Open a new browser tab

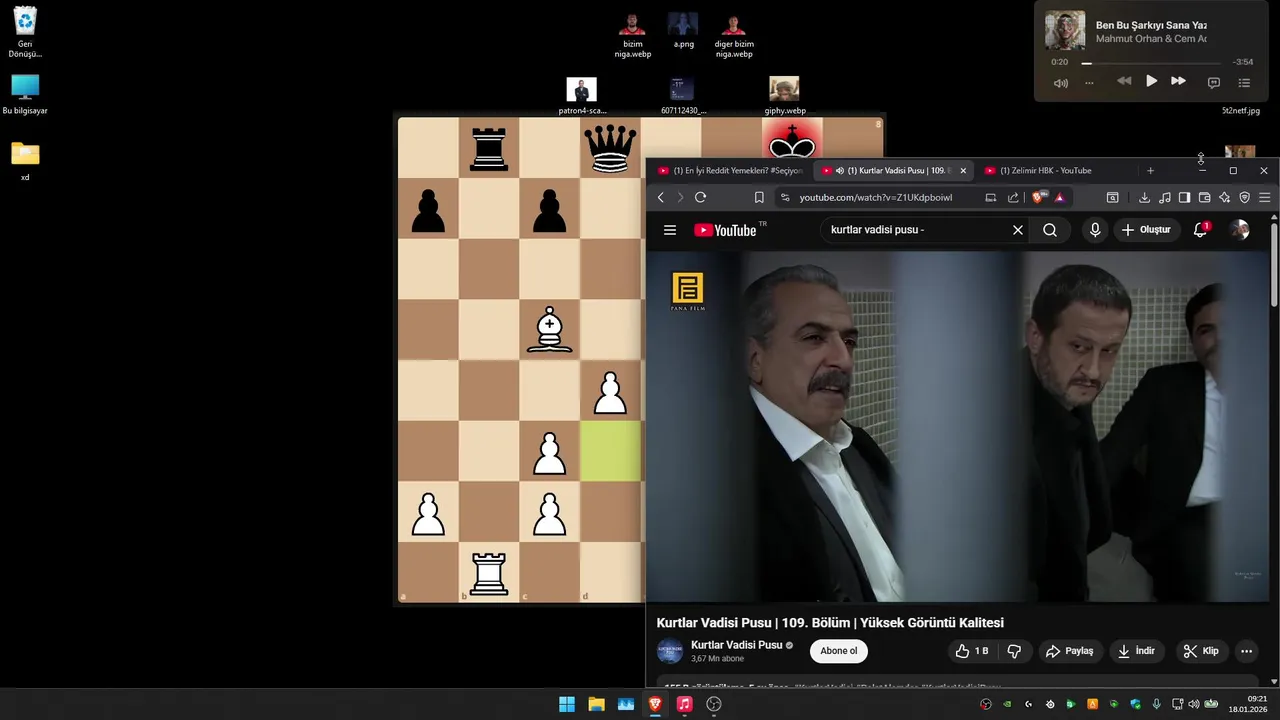click(x=1150, y=171)
